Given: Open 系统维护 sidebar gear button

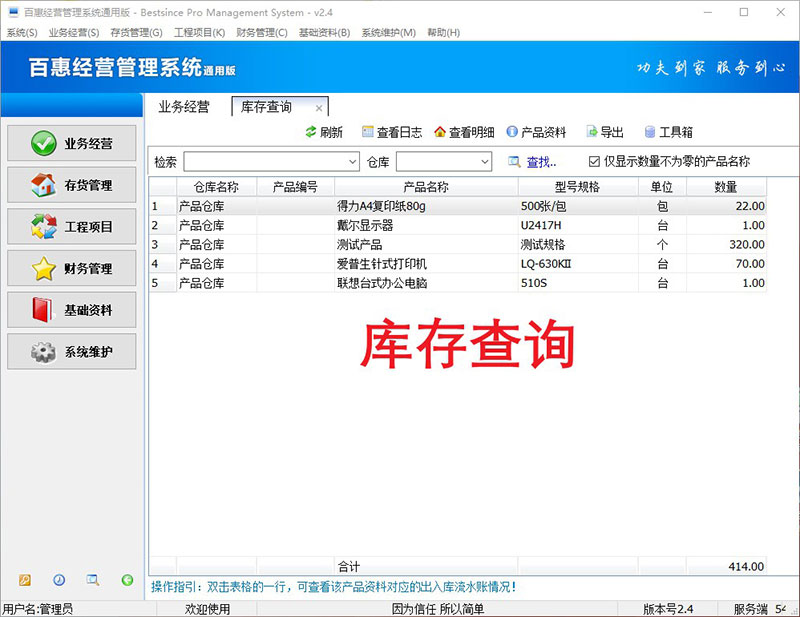Looking at the screenshot, I should (x=71, y=352).
